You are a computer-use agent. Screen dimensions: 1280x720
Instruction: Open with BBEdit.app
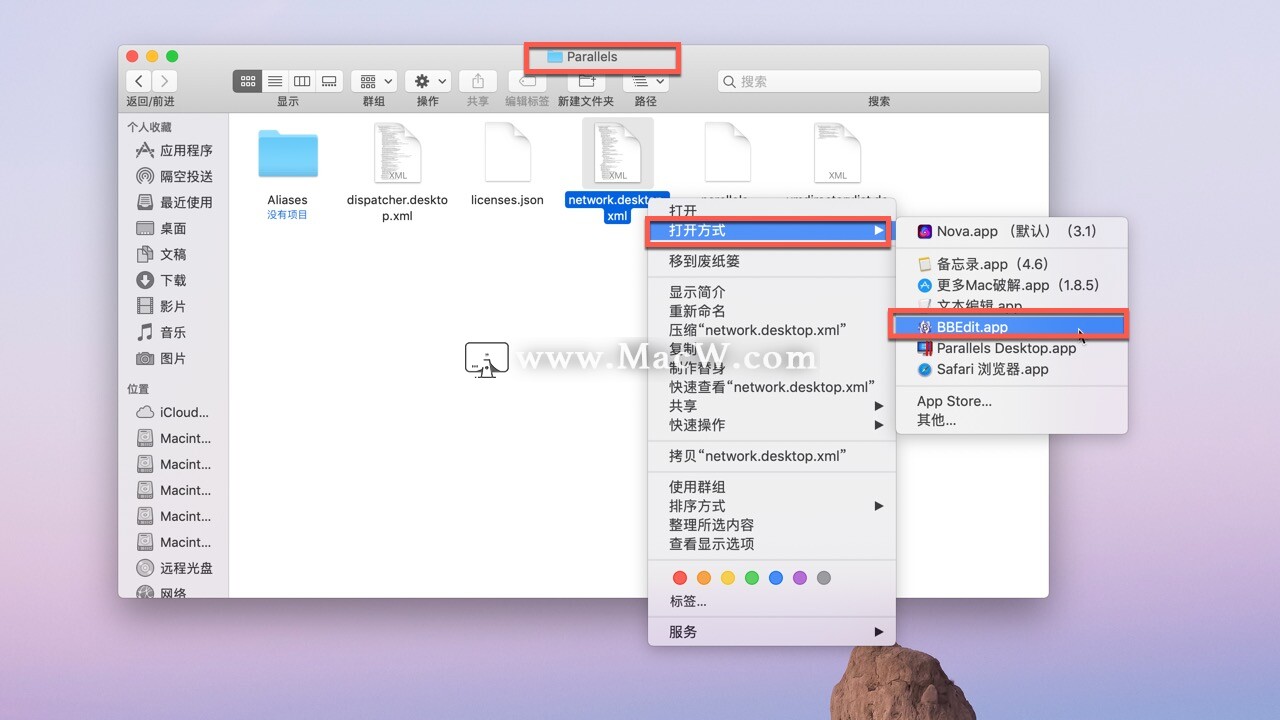coord(1012,327)
